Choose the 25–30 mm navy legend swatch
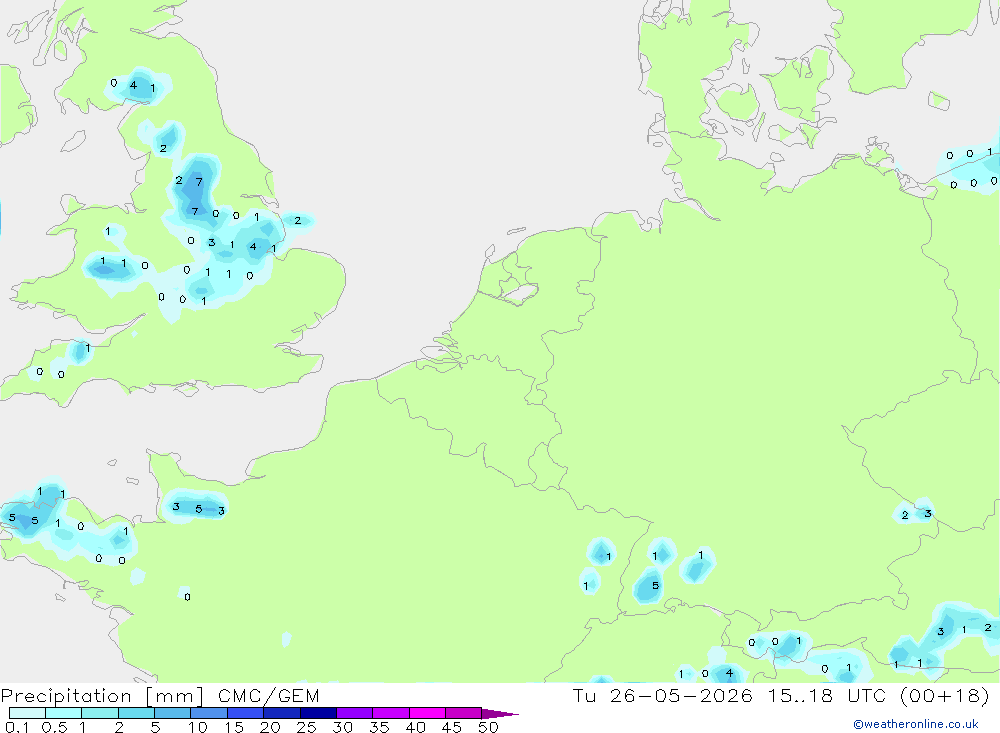1000x733 pixels. (x=318, y=713)
